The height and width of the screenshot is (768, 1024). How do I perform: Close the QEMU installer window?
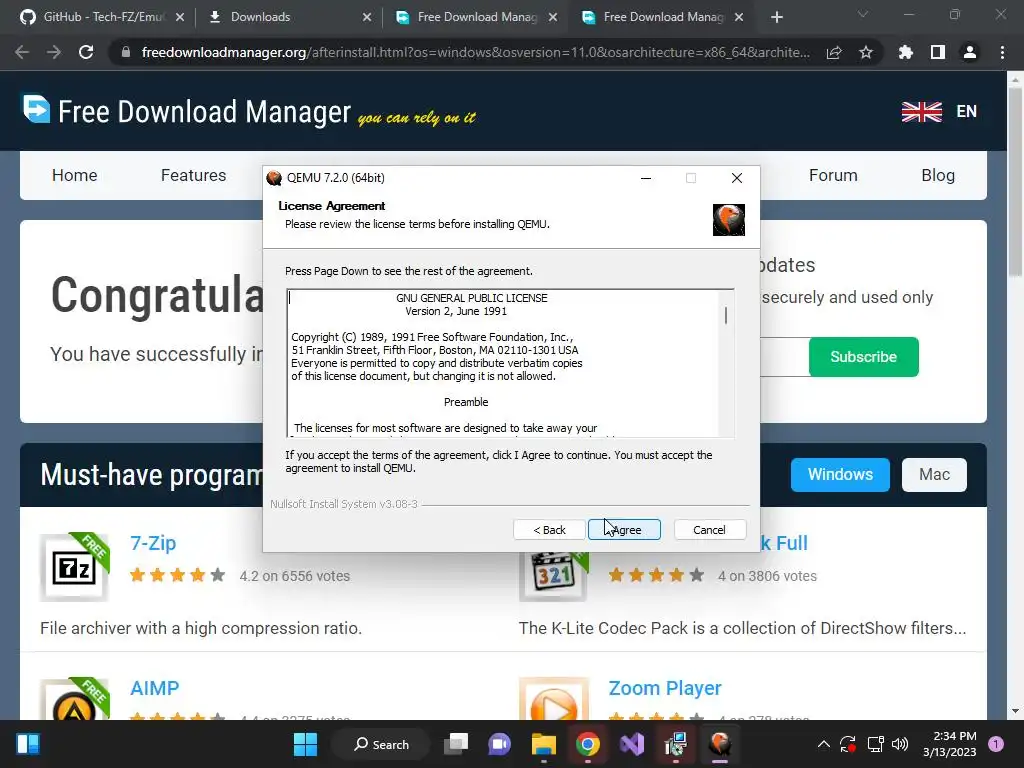pos(737,178)
